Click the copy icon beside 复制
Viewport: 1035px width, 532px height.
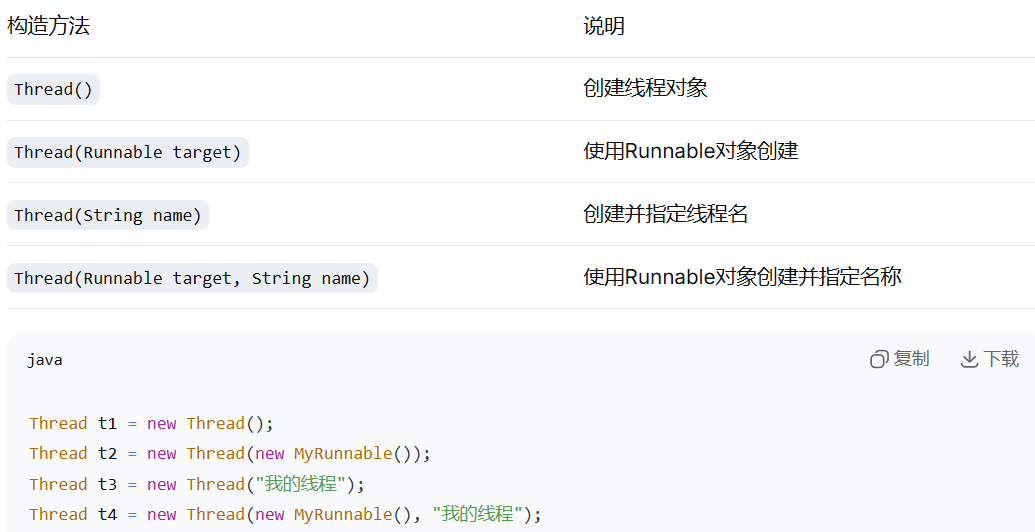coord(879,359)
